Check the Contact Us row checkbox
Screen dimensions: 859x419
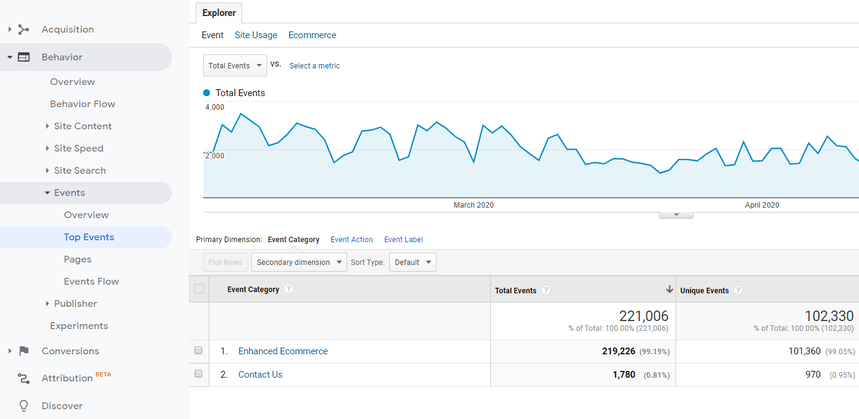click(x=199, y=374)
